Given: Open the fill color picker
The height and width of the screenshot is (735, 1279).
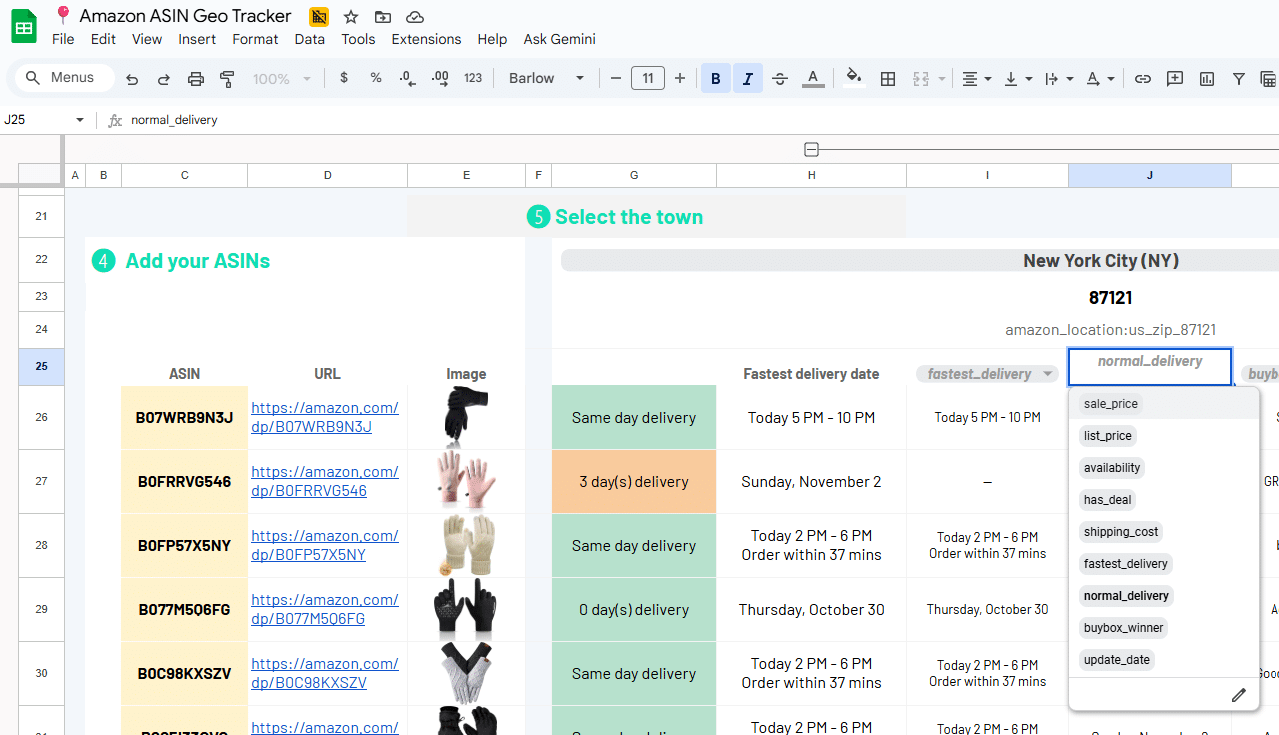Looking at the screenshot, I should 853,78.
